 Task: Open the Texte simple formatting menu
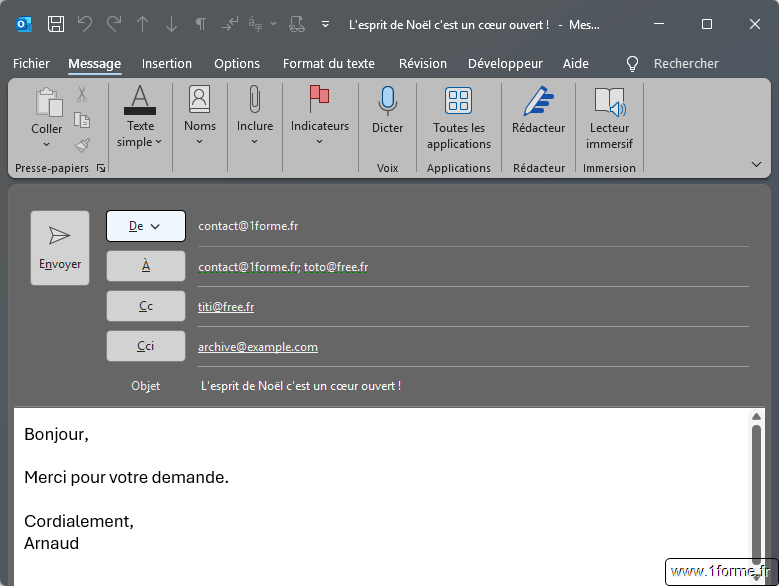coord(140,117)
